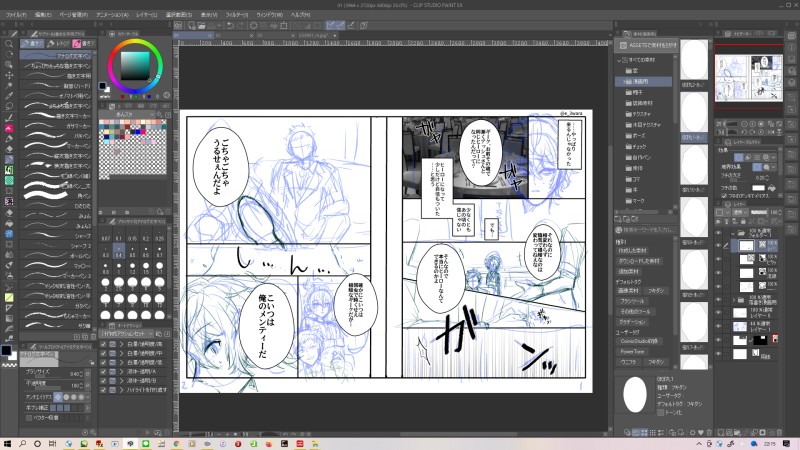Hide the レイヤー 1 layer via eye icon
Viewport: 800px width, 450px height.
pos(718,327)
